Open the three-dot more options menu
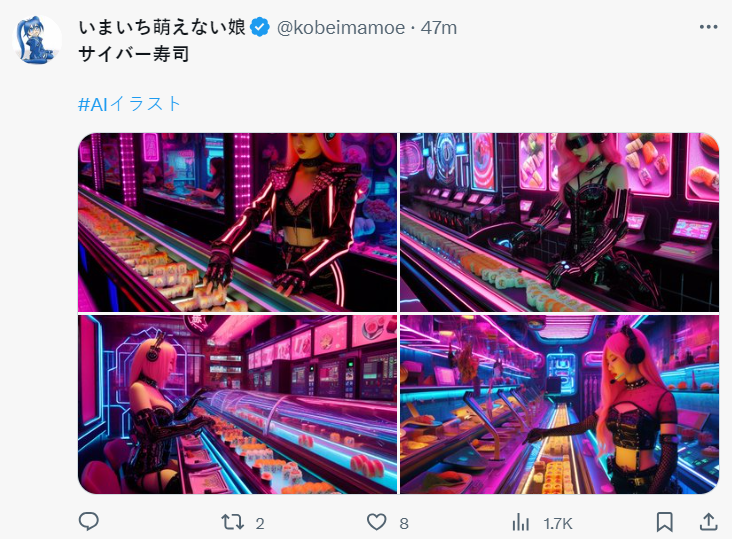This screenshot has height=539, width=732. tap(708, 27)
